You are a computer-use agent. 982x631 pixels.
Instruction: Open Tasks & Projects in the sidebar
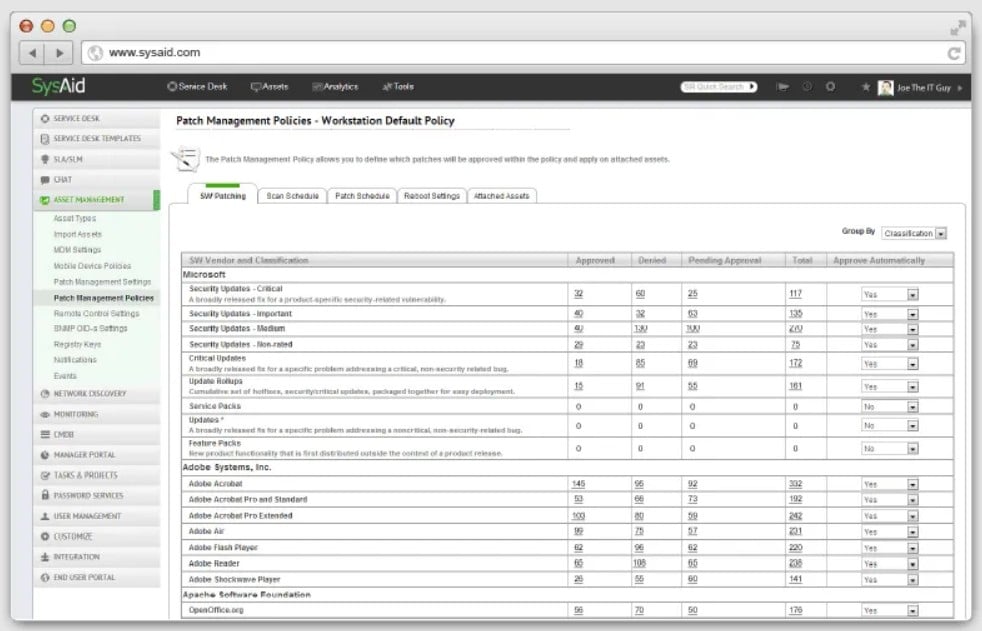96,475
